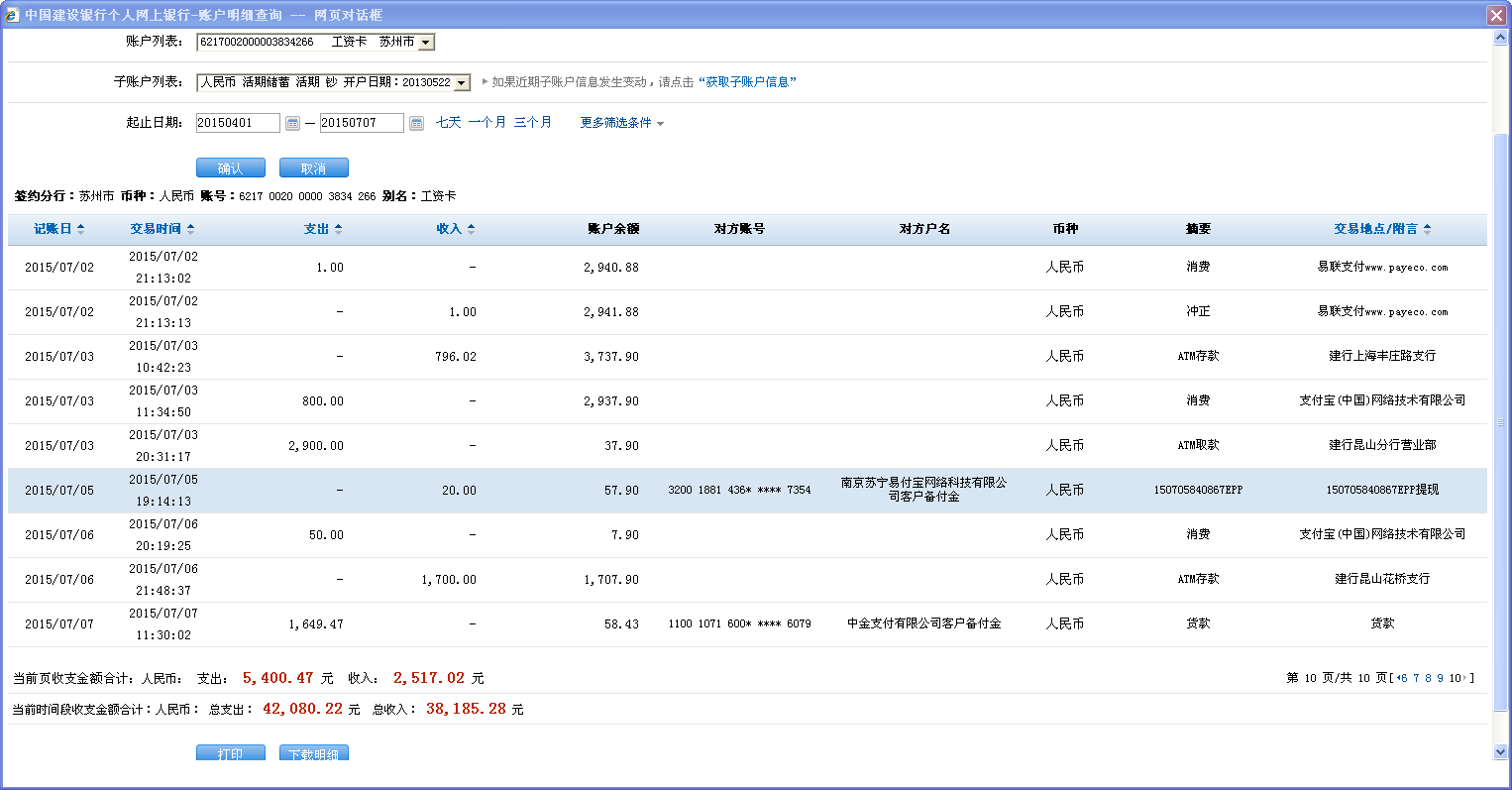Click the income amount 796.02
Viewport: 1512px width, 790px height.
tap(456, 356)
